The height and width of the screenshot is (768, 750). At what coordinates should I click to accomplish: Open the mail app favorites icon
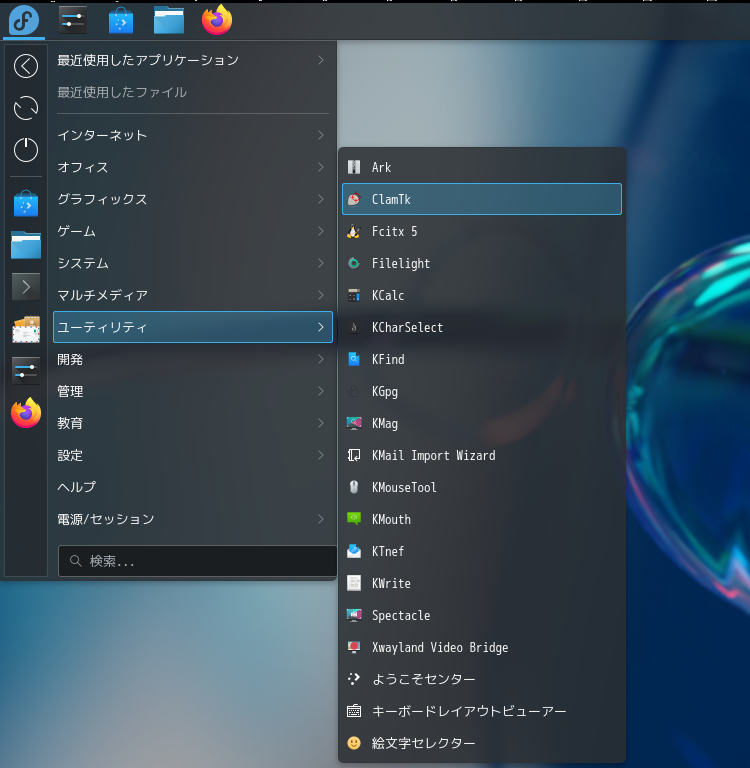(x=26, y=329)
